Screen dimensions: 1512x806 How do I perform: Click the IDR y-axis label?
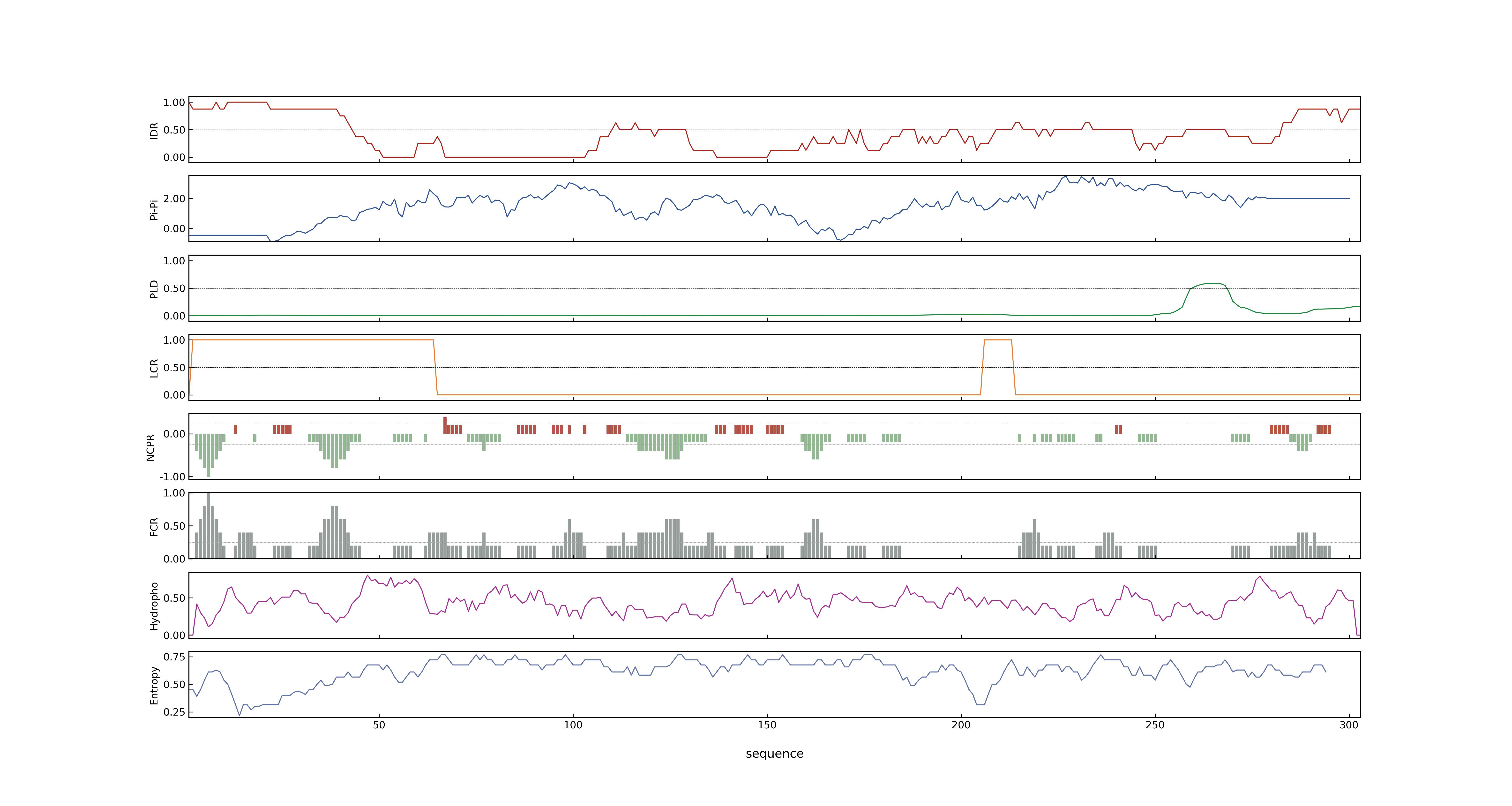click(x=154, y=130)
